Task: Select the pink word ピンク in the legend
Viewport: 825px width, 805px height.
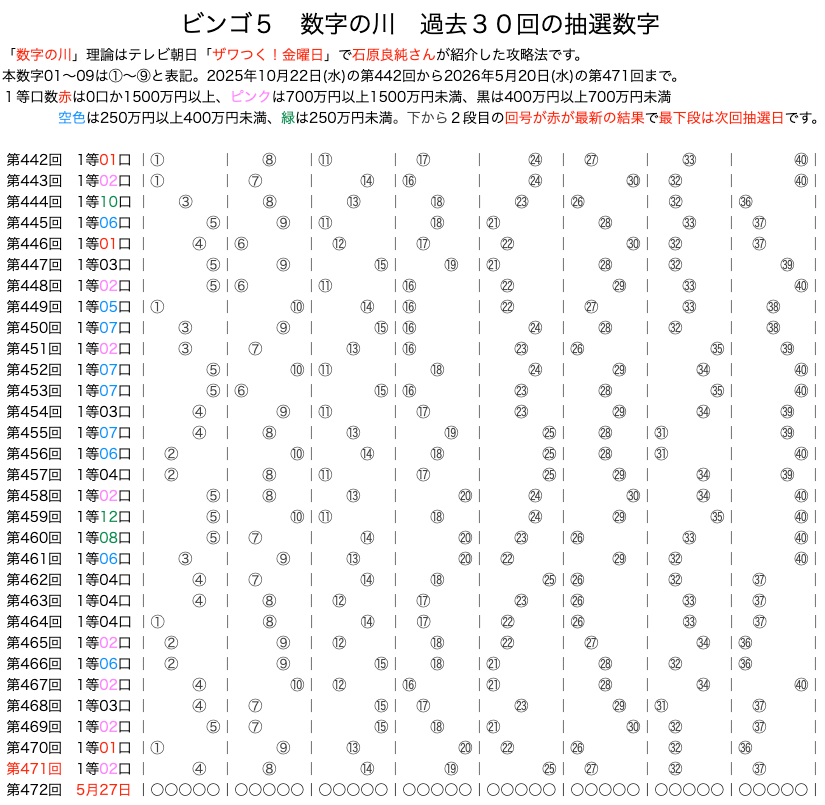Action: (250, 97)
